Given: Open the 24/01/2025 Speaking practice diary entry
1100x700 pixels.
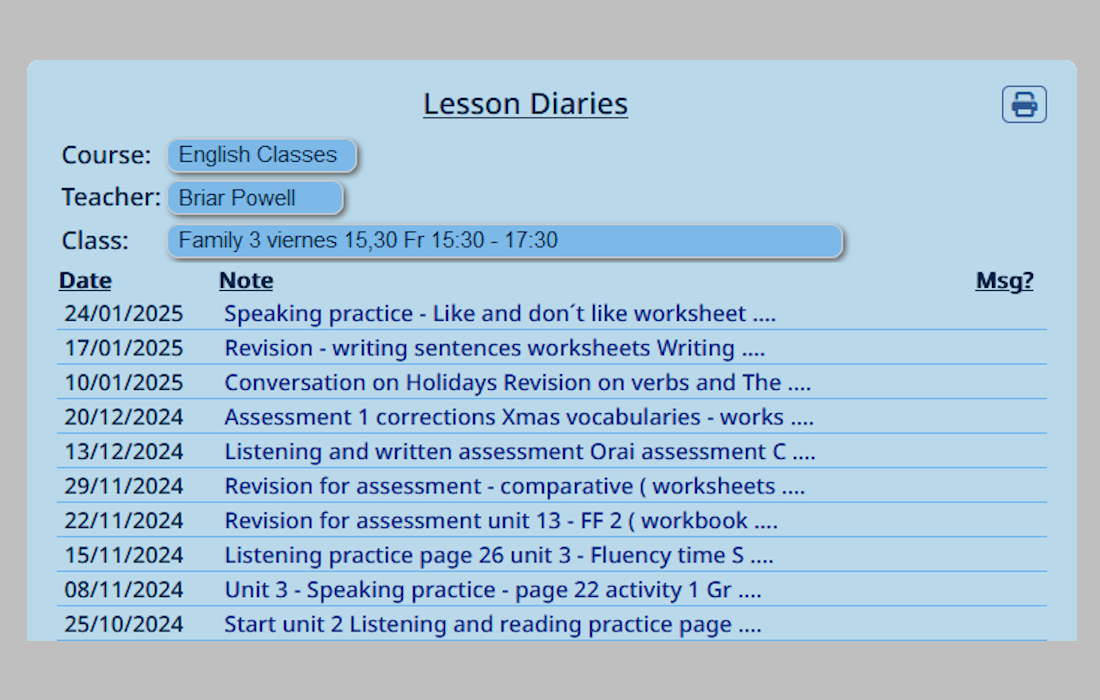Looking at the screenshot, I should pyautogui.click(x=499, y=314).
